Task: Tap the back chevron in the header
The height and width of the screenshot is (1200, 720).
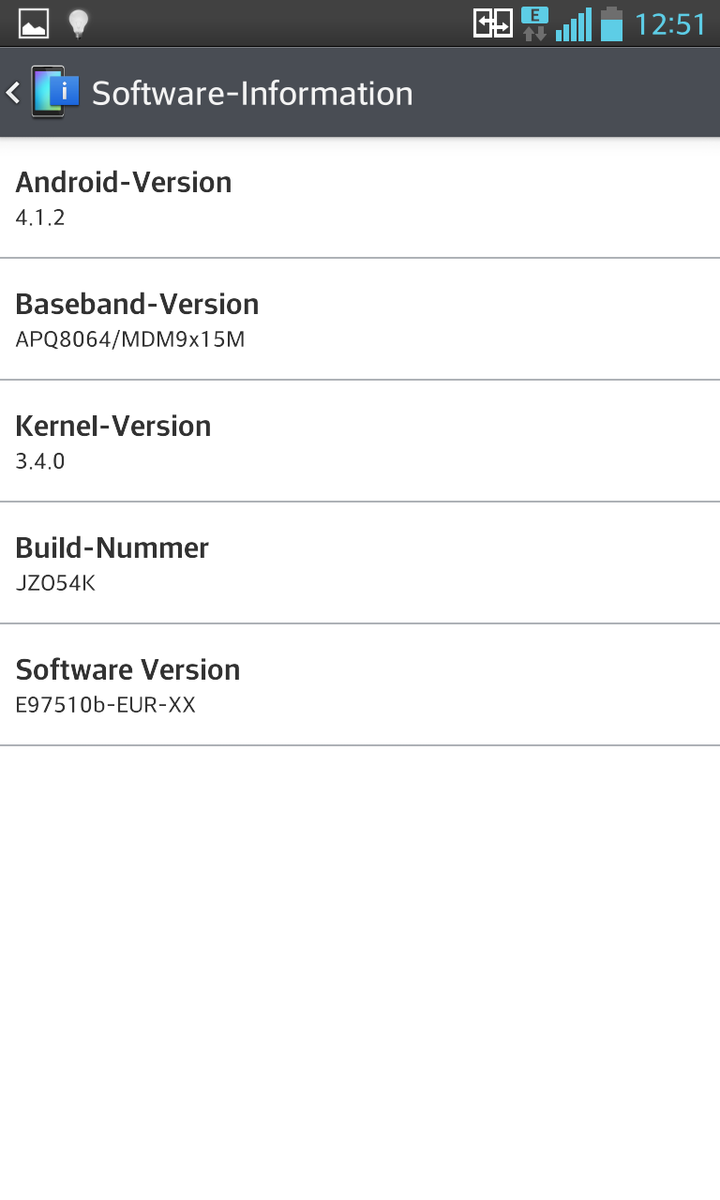Action: click(x=13, y=93)
